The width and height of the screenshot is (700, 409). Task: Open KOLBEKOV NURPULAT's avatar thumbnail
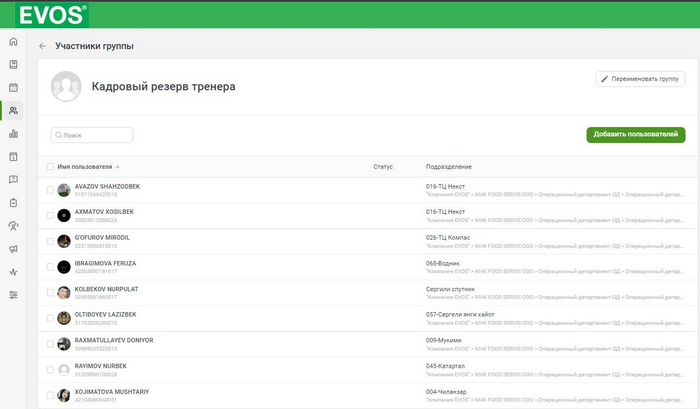64,292
